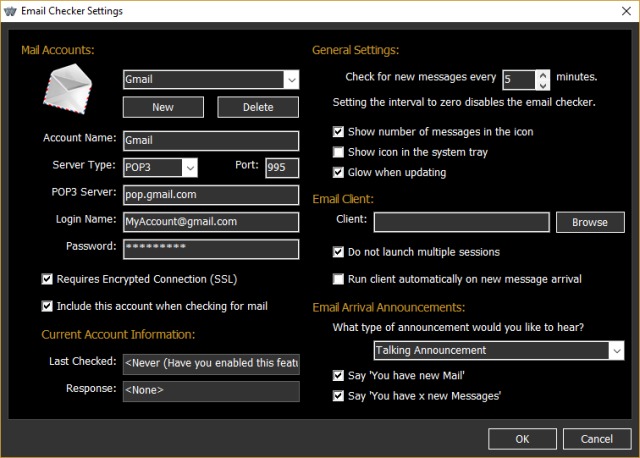This screenshot has width=640, height=458.
Task: Open the Talking Announcement type dropdown
Action: [616, 351]
